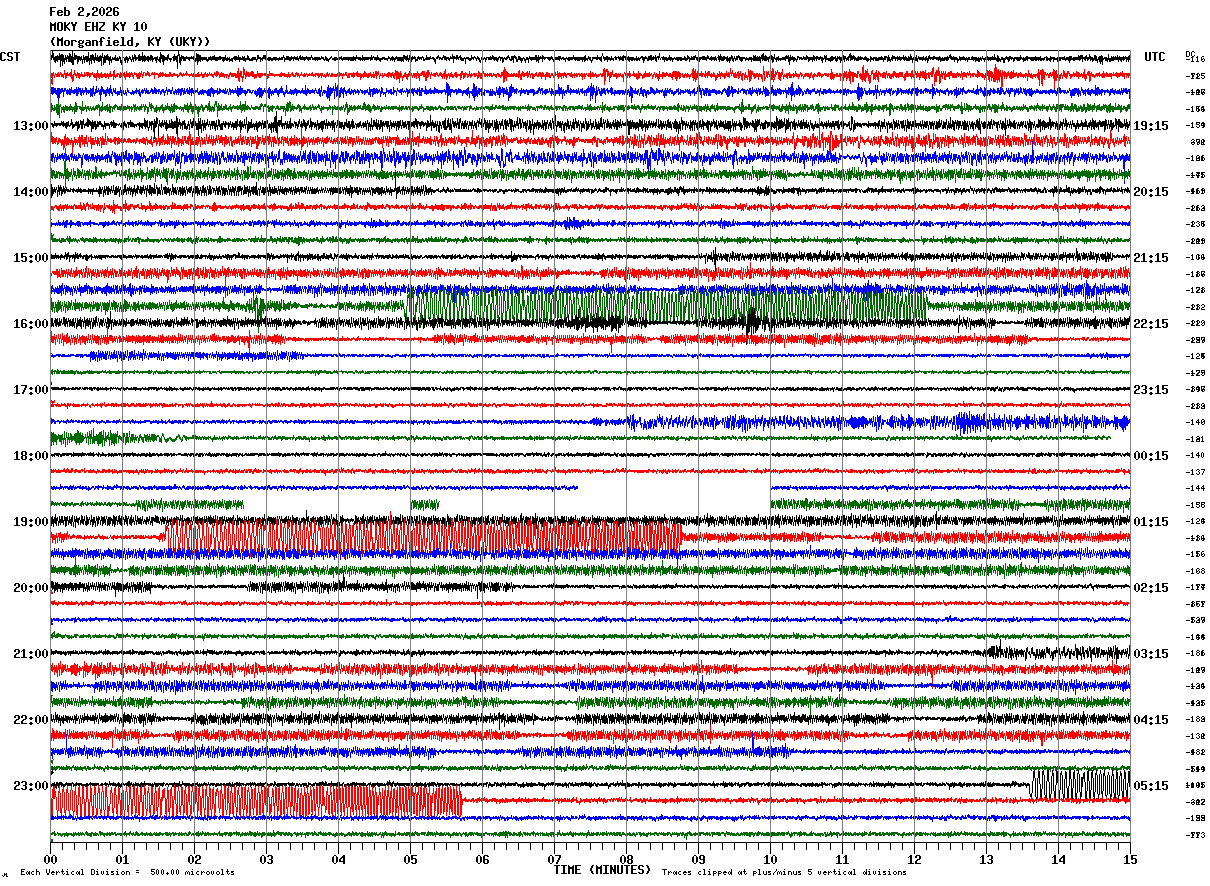
Task: Click the 23:15 UTC time label
Action: tap(1151, 390)
